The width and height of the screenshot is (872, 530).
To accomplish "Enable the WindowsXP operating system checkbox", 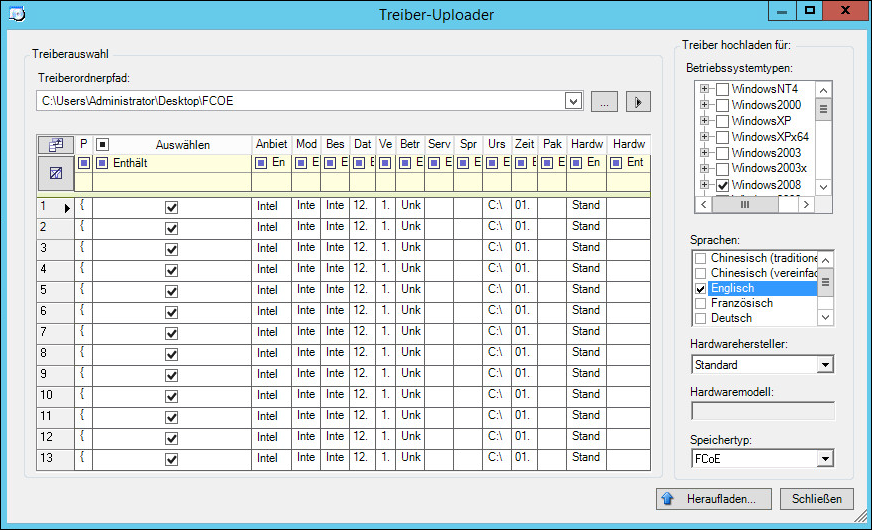I will click(722, 121).
